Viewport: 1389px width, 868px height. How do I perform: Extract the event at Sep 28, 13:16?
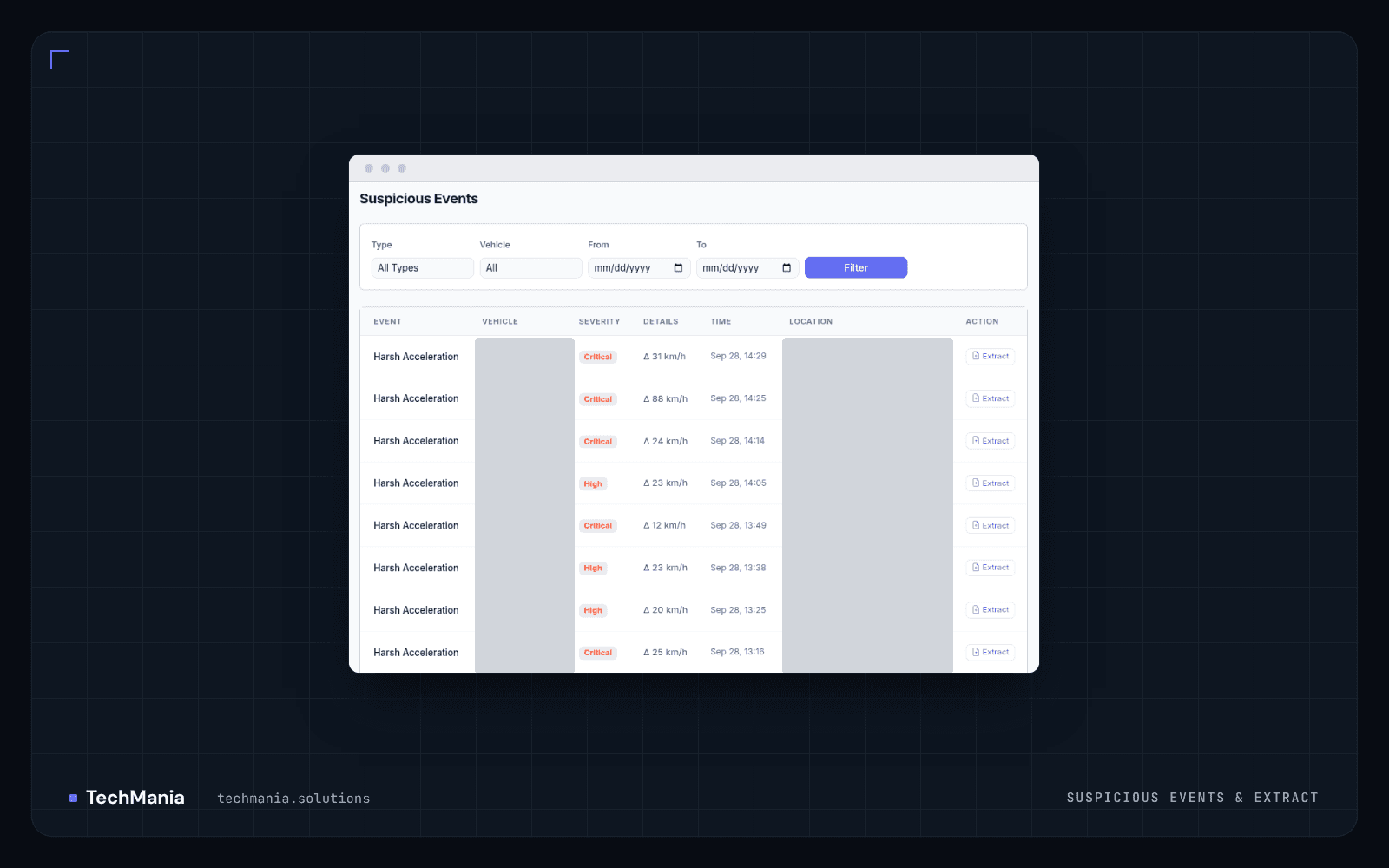991,652
